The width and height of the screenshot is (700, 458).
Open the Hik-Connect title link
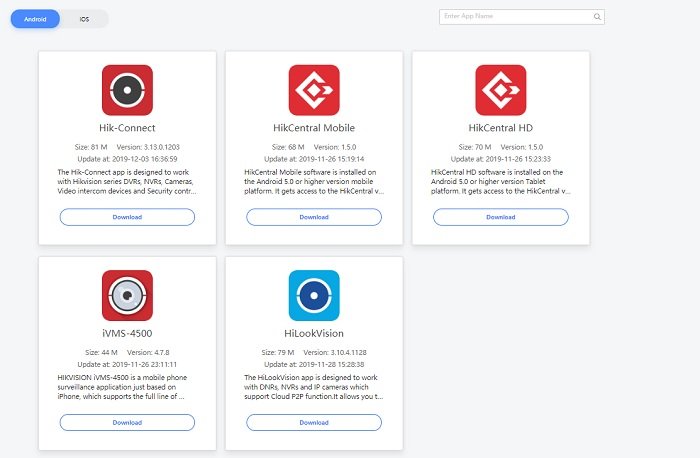[127, 128]
